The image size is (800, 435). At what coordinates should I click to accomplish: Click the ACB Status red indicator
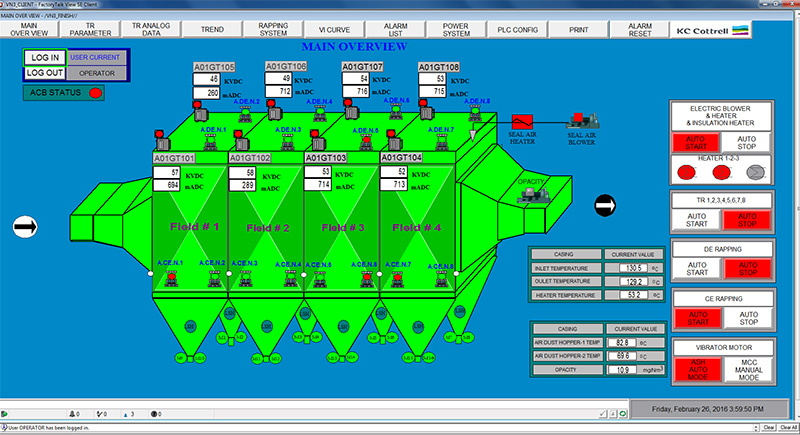(97, 93)
